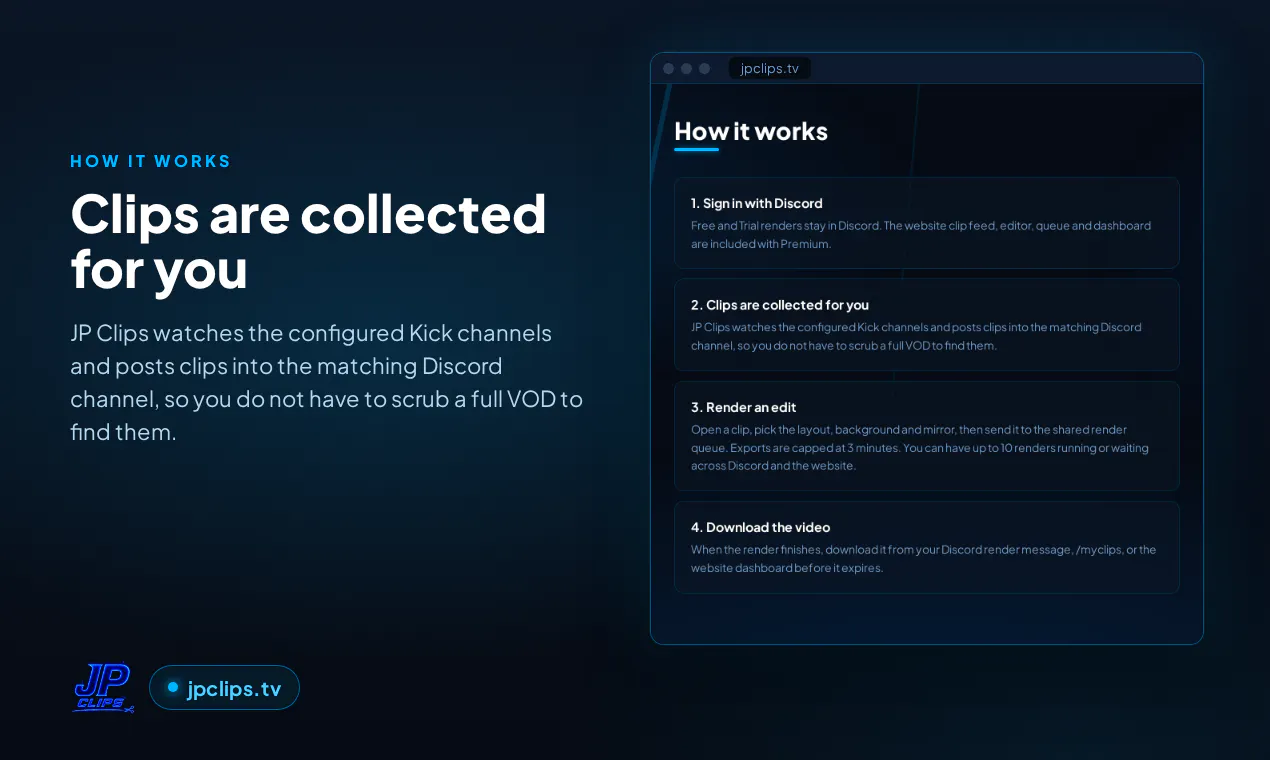Select the "1. Sign in with Discord" step title
1270x760 pixels.
(x=757, y=203)
